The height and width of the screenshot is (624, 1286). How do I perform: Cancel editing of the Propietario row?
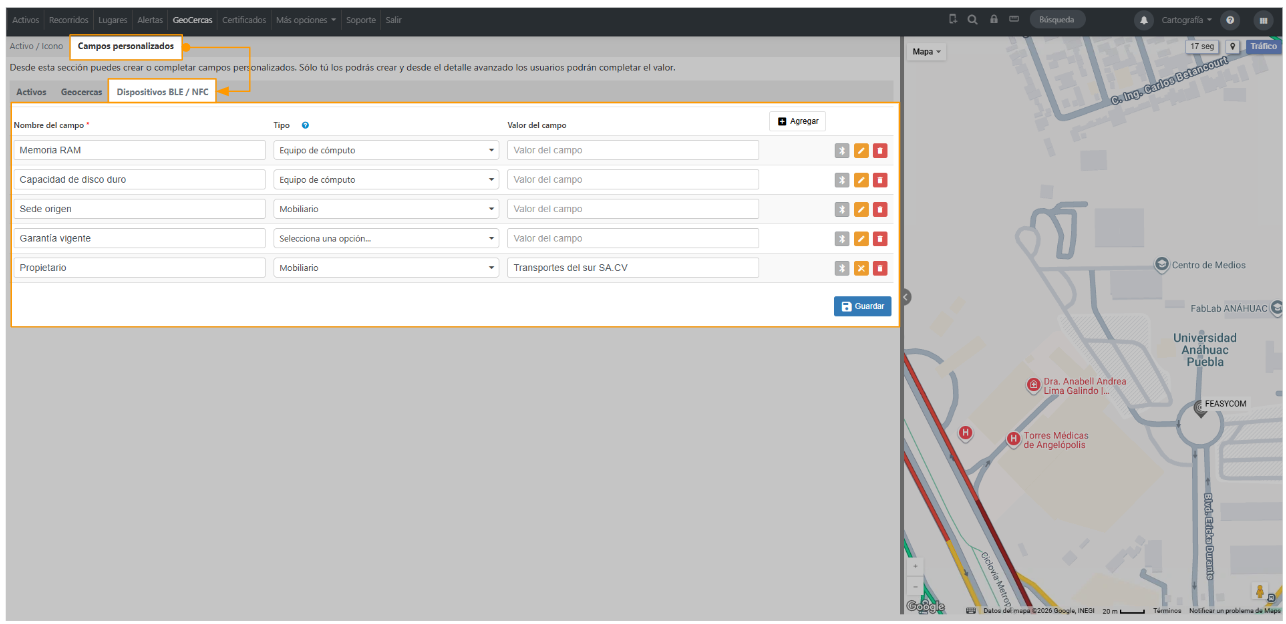[861, 268]
